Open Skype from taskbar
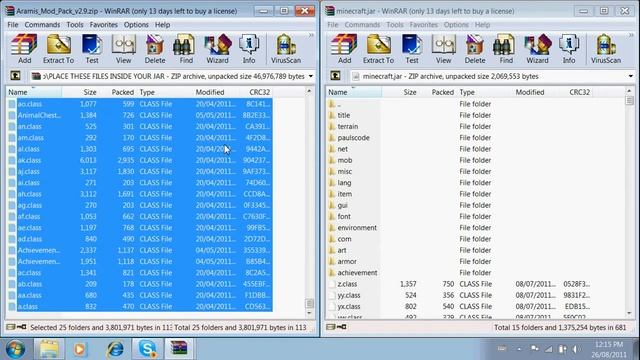The image size is (640, 360). [148, 349]
